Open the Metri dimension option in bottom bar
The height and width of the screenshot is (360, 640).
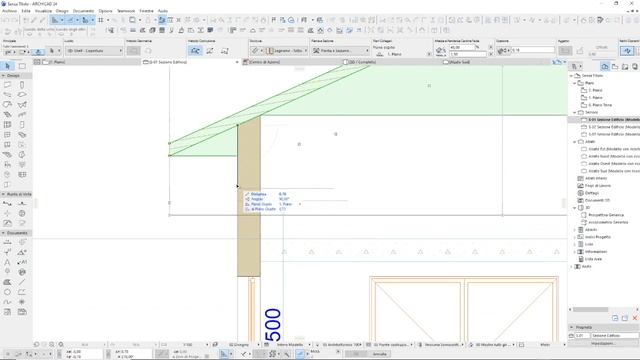point(545,345)
